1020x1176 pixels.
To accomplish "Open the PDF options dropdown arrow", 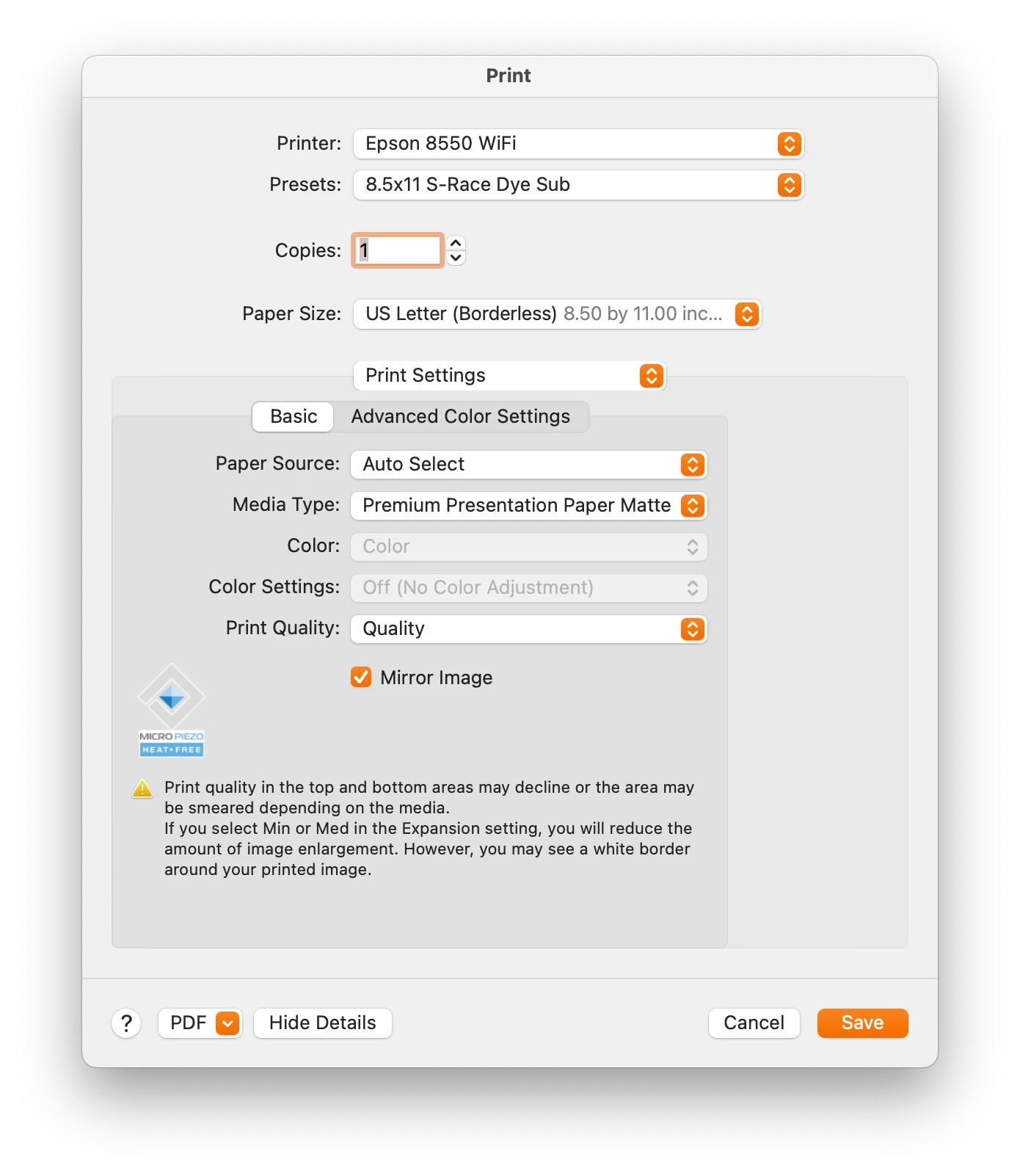I will pyautogui.click(x=228, y=1023).
